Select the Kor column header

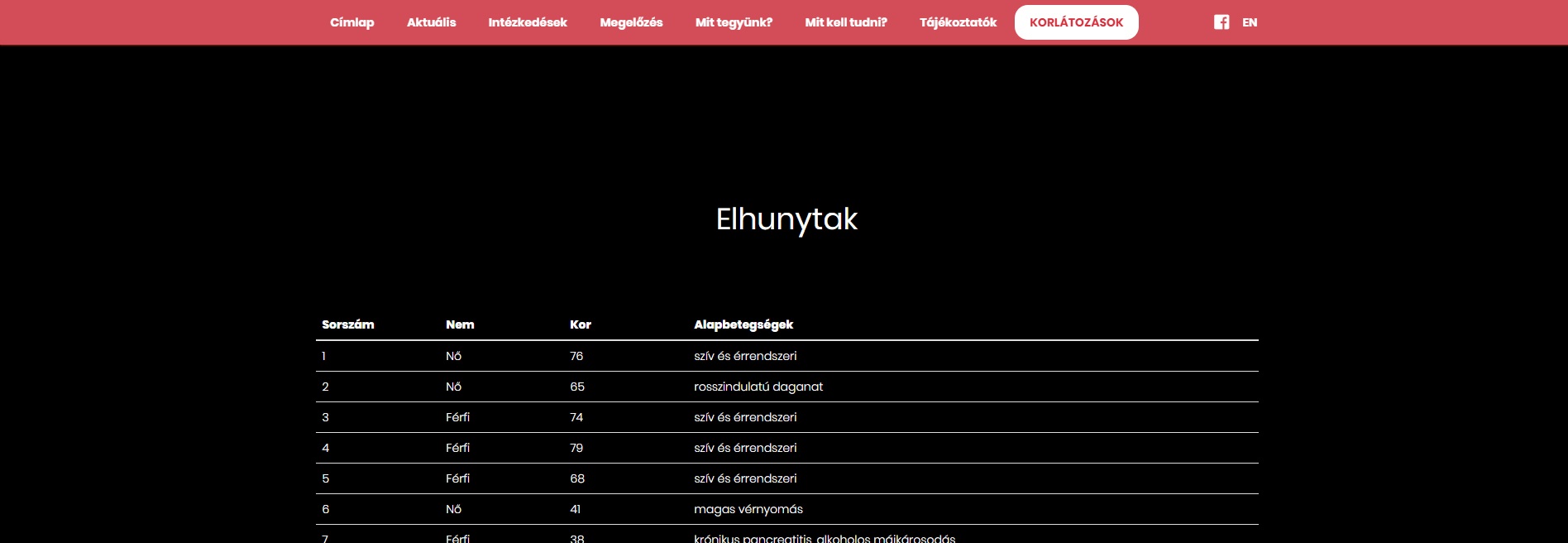click(x=581, y=324)
